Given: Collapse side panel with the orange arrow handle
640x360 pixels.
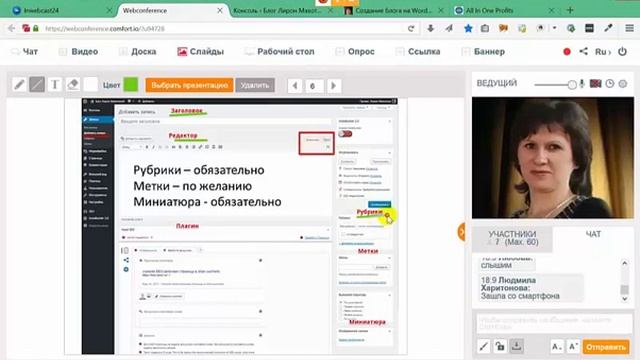Looking at the screenshot, I should [x=462, y=233].
